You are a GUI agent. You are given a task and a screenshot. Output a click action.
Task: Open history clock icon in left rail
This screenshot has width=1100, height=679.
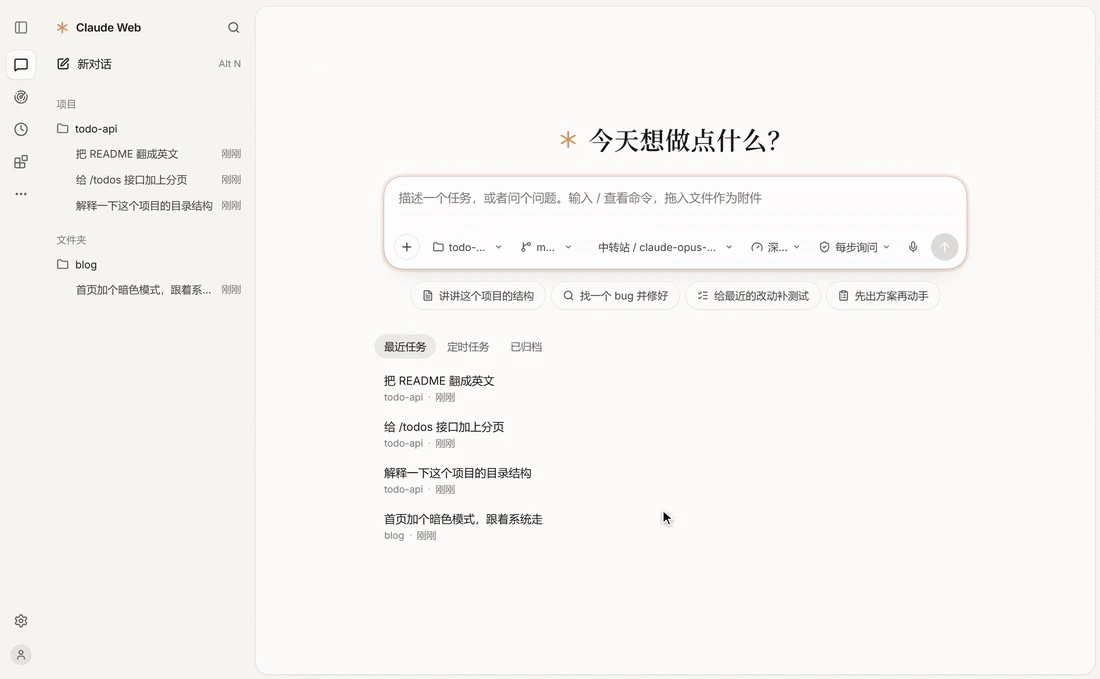[21, 129]
